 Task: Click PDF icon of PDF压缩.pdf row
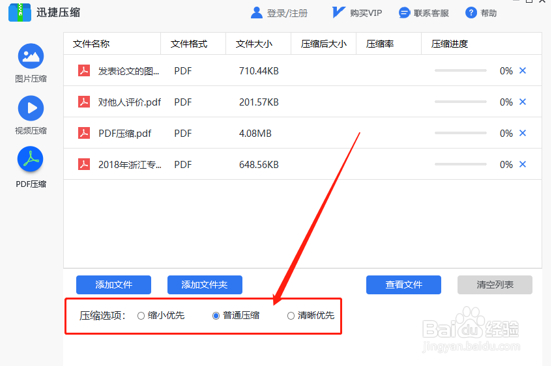84,133
